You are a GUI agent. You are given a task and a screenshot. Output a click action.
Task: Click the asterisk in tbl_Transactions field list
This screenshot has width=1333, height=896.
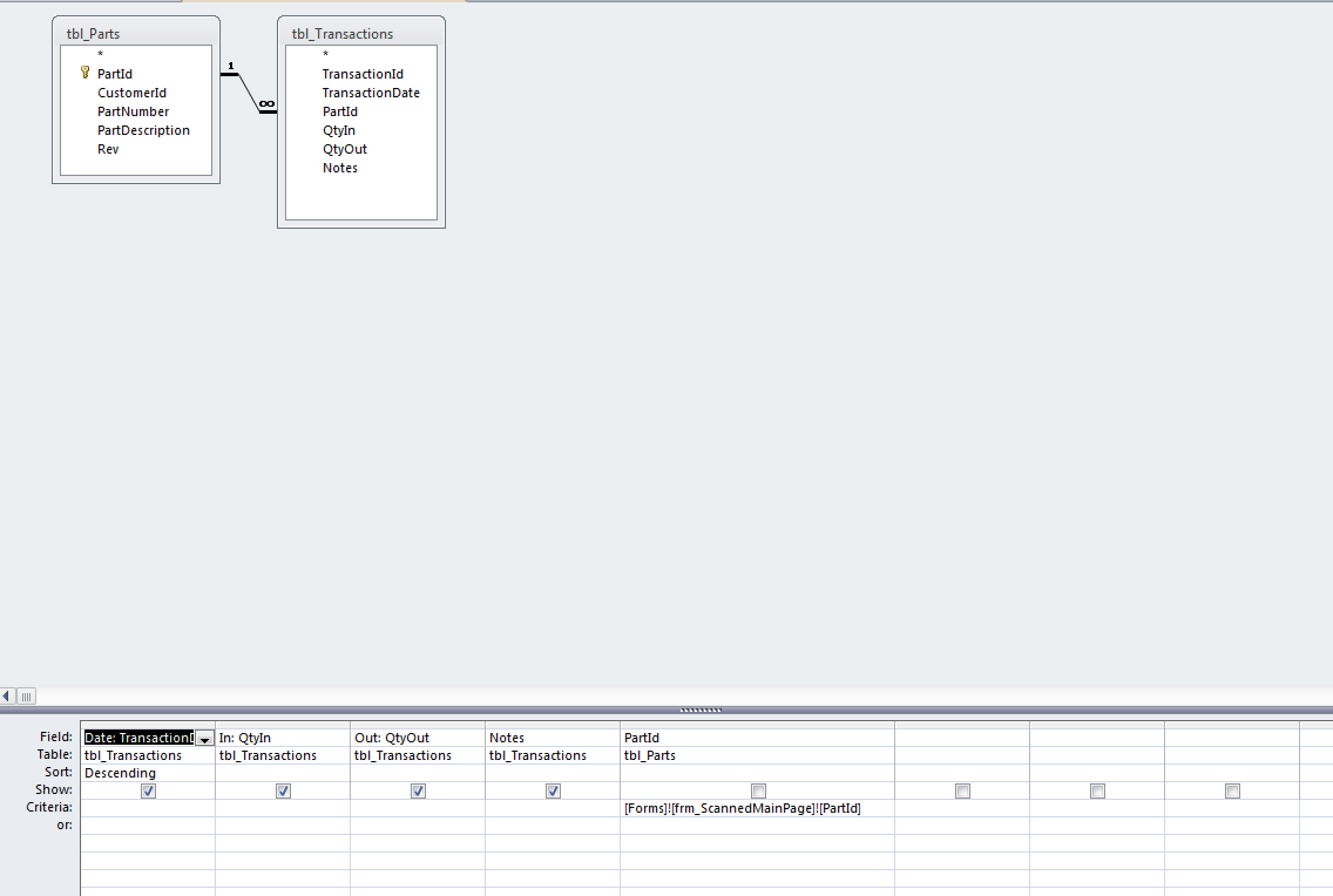coord(326,55)
